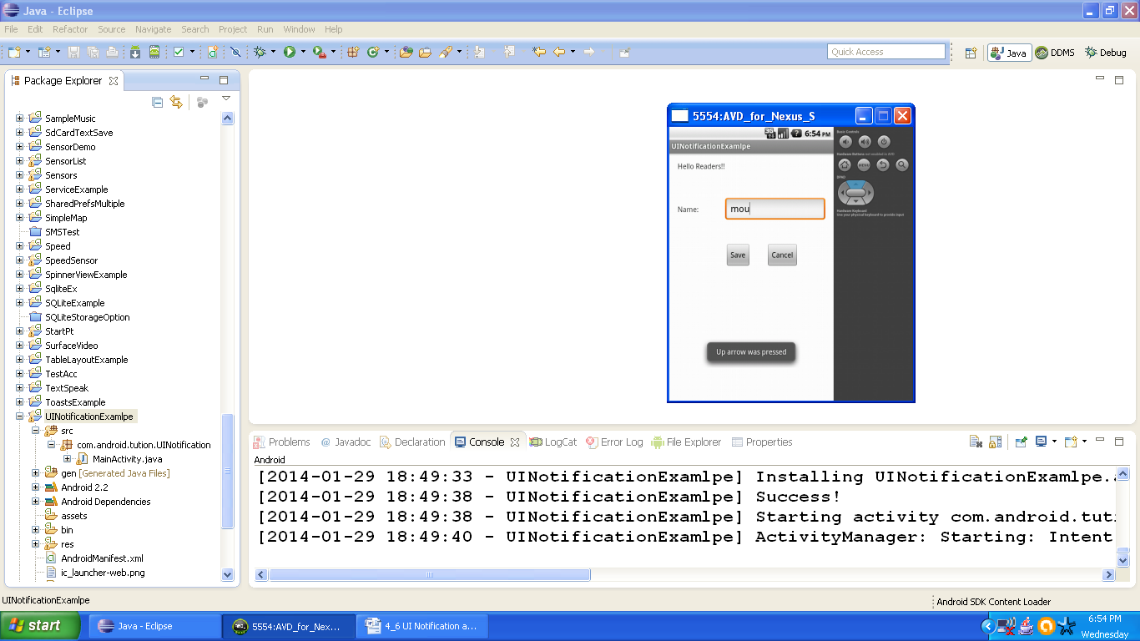Click the Debug bug icon in toolbar

point(259,52)
